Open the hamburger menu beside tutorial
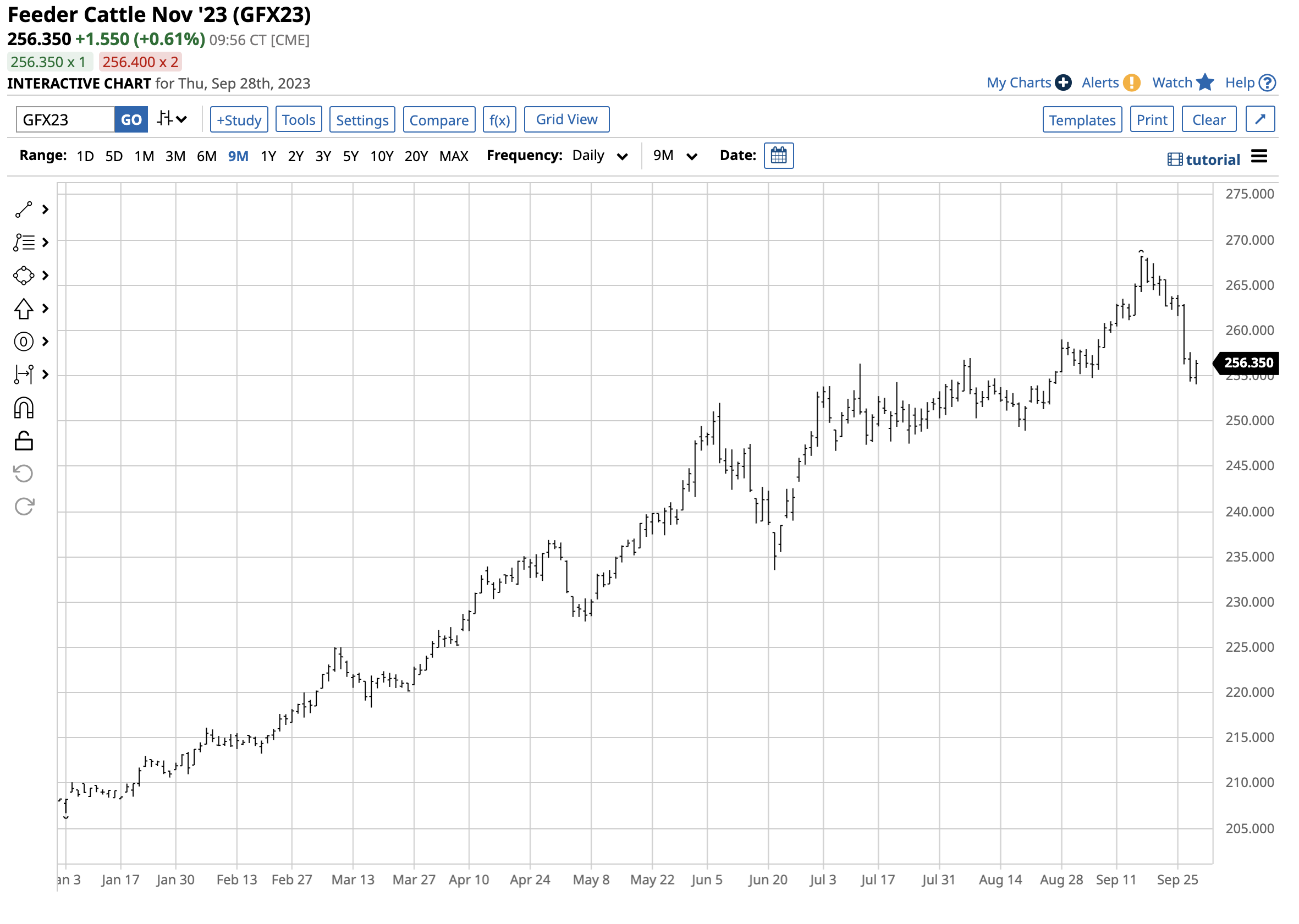1299x924 pixels. [1260, 157]
